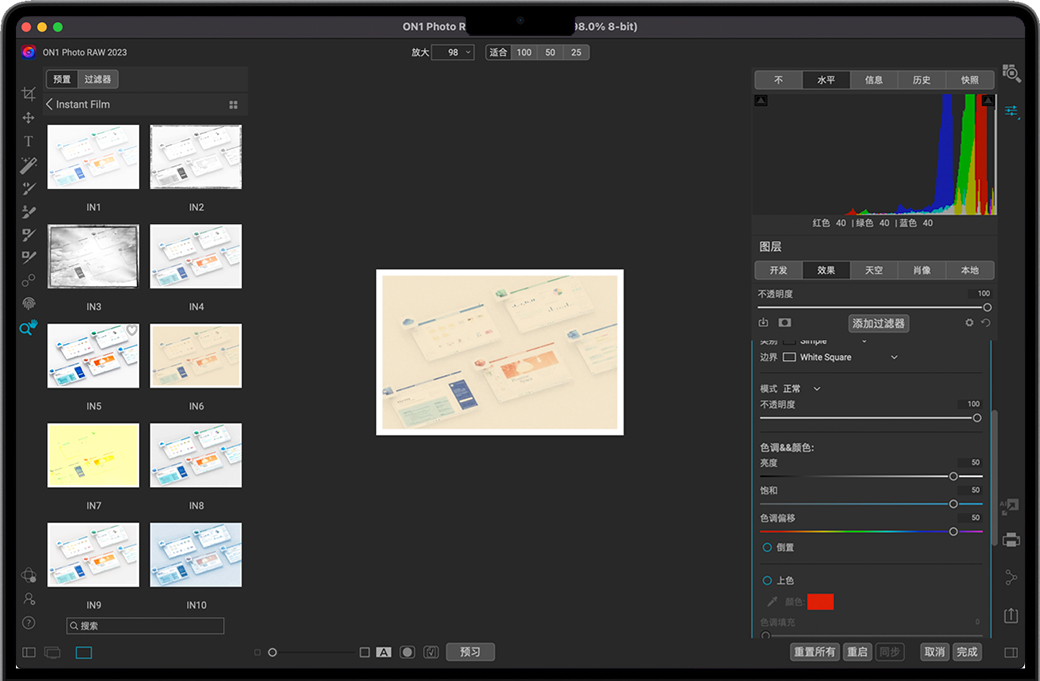This screenshot has height=681, width=1040.
Task: Switch to the 天空 tab
Action: [874, 270]
